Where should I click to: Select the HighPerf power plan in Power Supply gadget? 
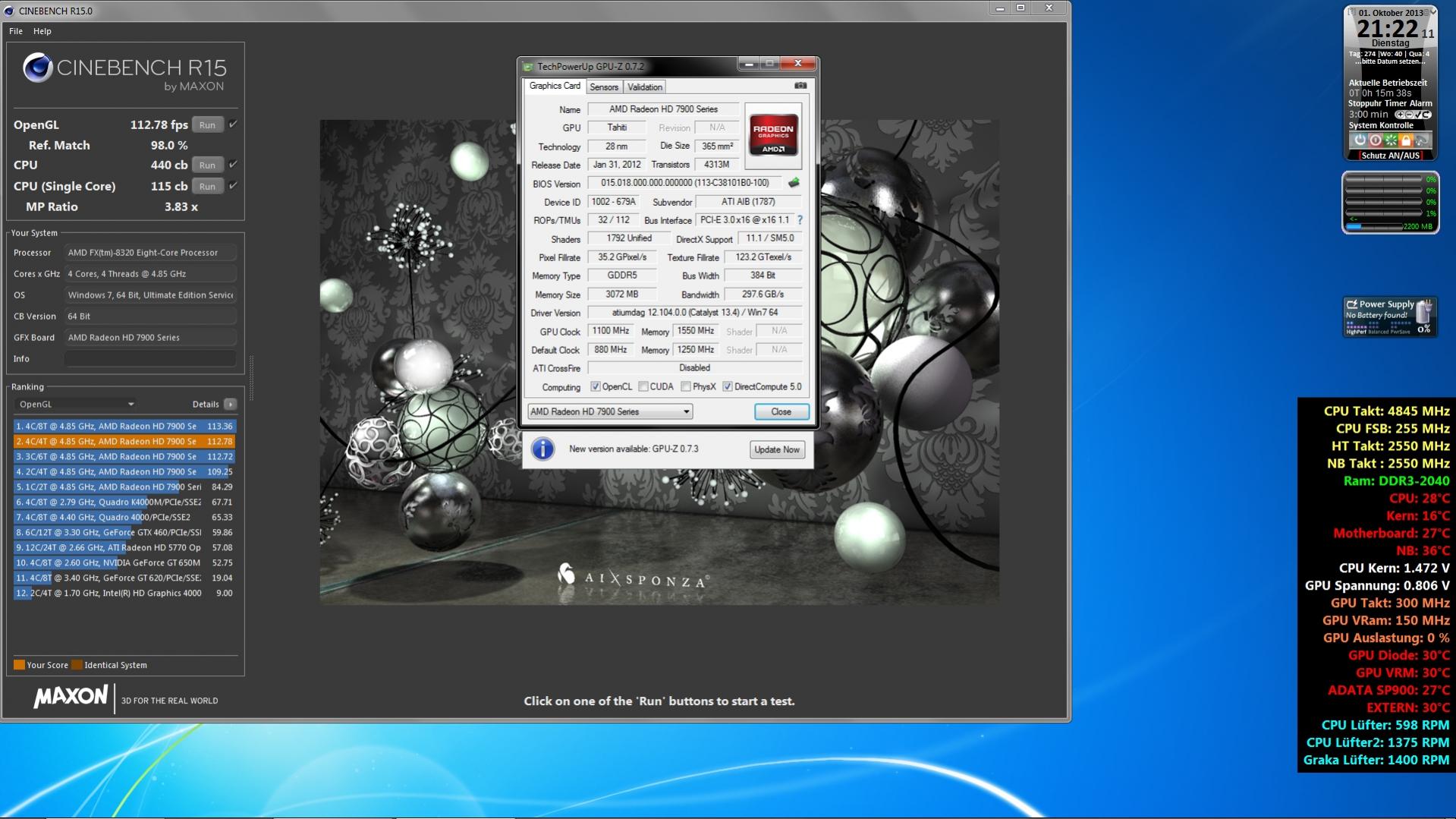[x=1357, y=332]
